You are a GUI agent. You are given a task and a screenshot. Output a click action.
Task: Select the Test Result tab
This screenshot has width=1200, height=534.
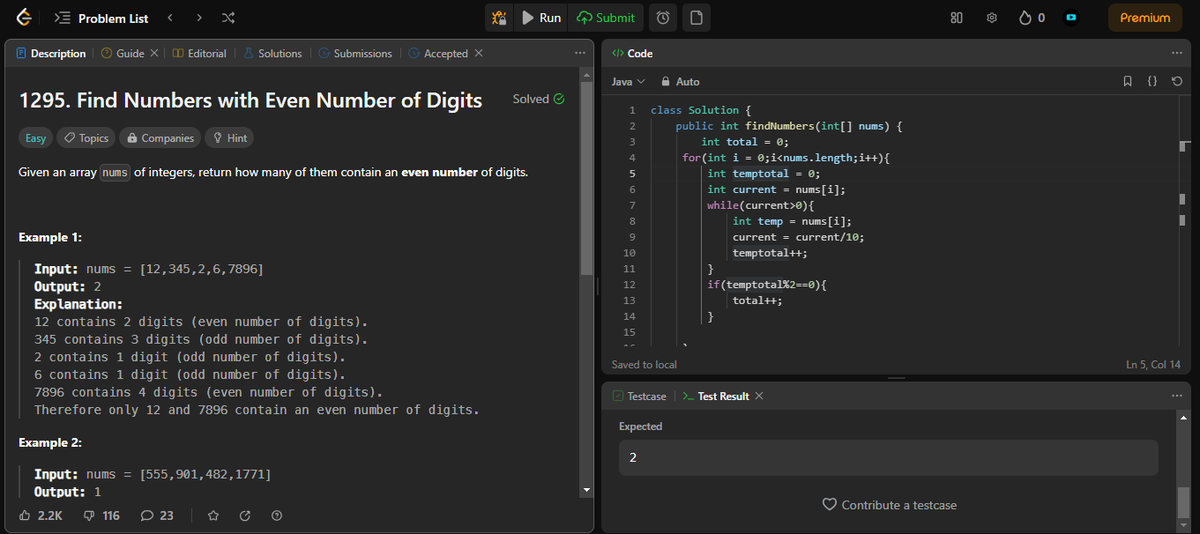pos(715,396)
